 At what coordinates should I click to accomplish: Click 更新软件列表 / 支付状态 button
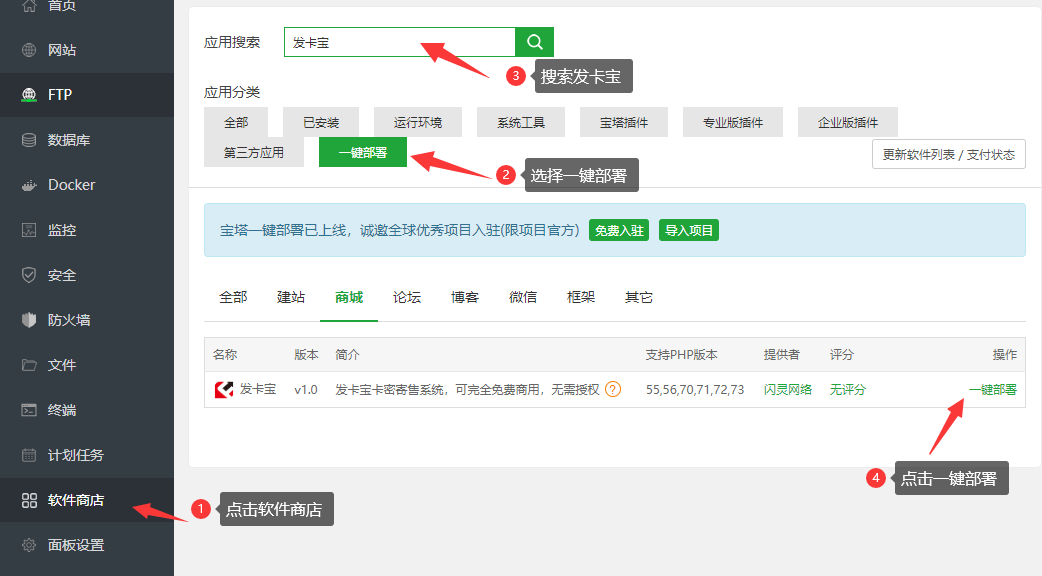tap(948, 154)
